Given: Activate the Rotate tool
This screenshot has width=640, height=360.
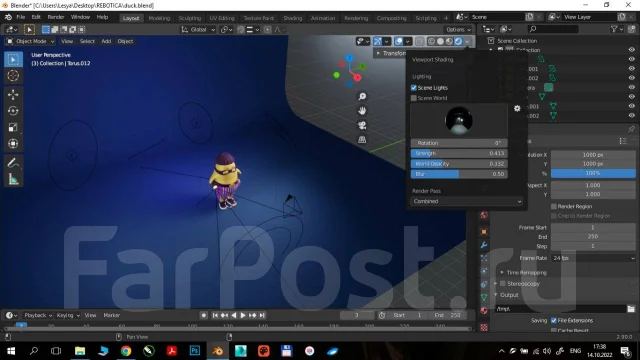Looking at the screenshot, I should tap(13, 111).
